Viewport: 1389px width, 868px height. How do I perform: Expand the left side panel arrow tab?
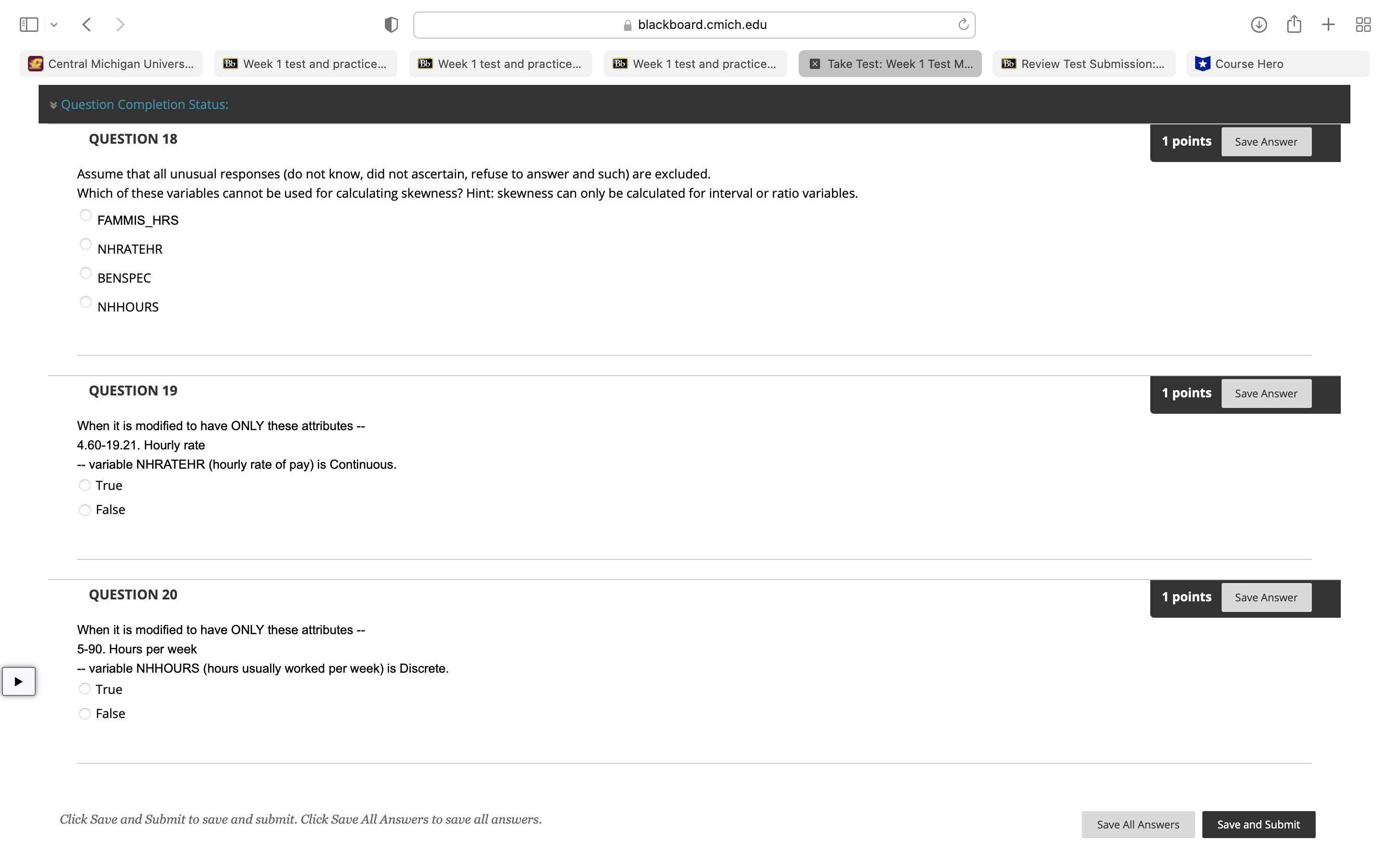point(18,681)
